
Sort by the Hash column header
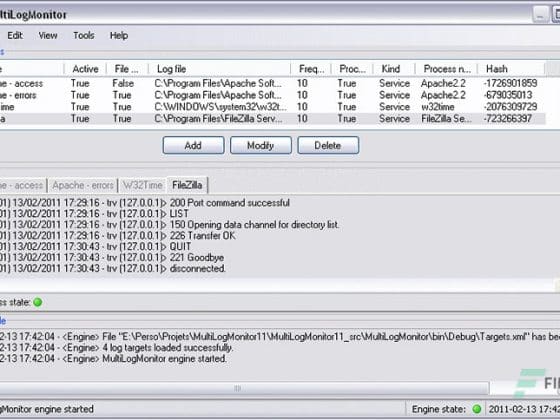[511, 69]
